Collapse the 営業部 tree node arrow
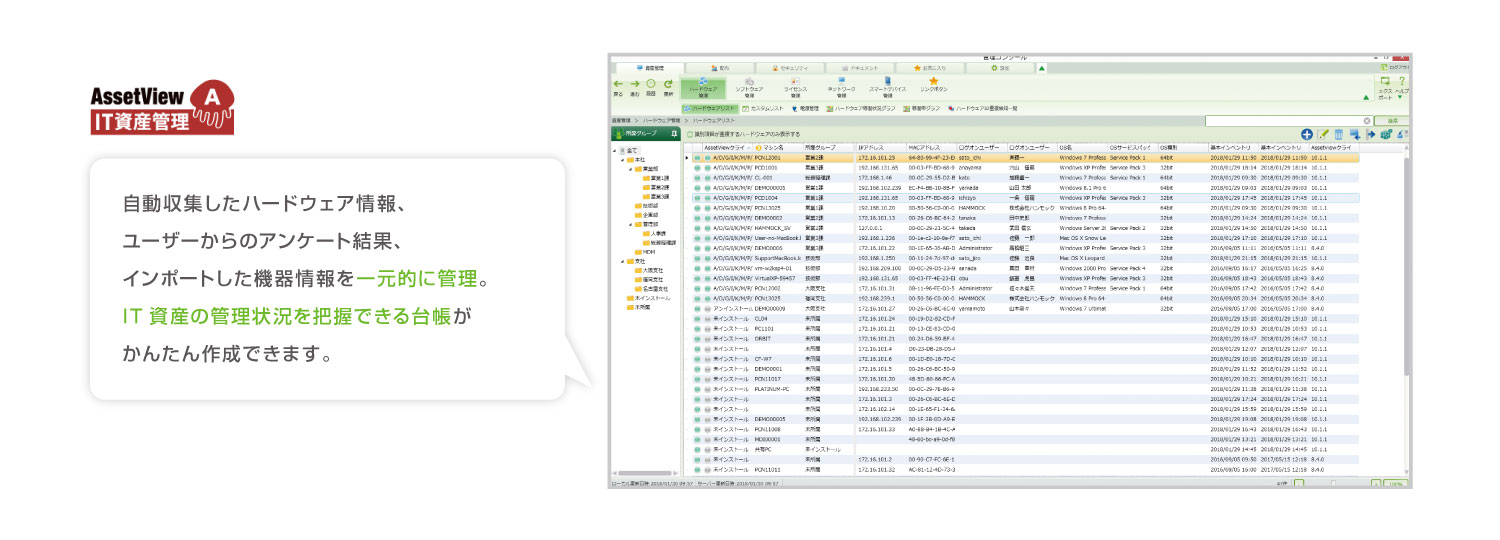 (x=630, y=169)
